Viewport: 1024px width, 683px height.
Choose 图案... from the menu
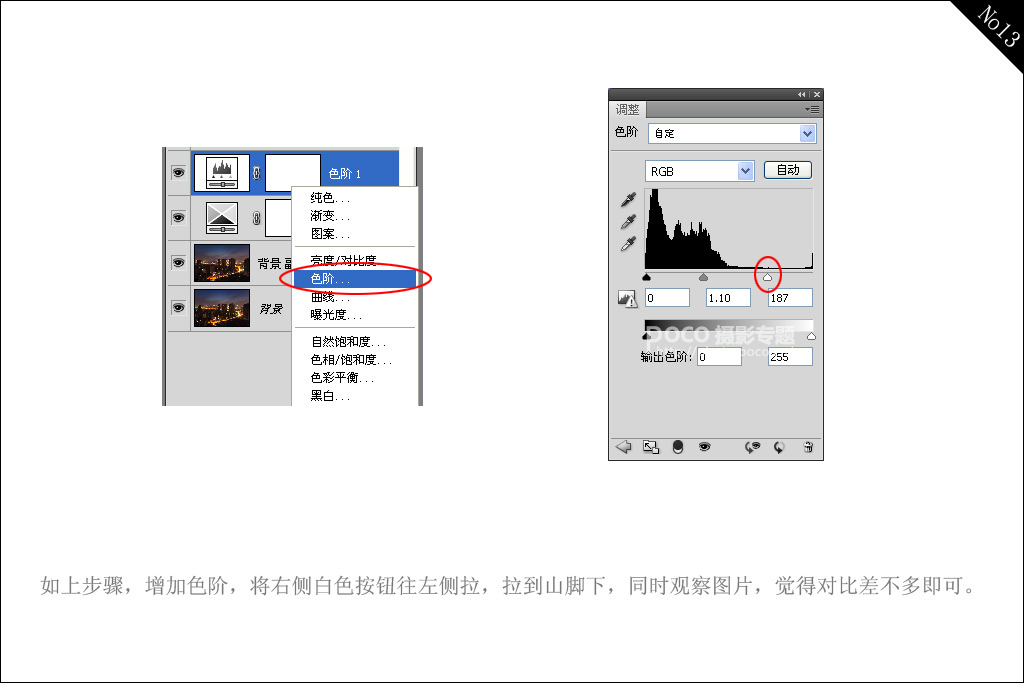[x=355, y=234]
